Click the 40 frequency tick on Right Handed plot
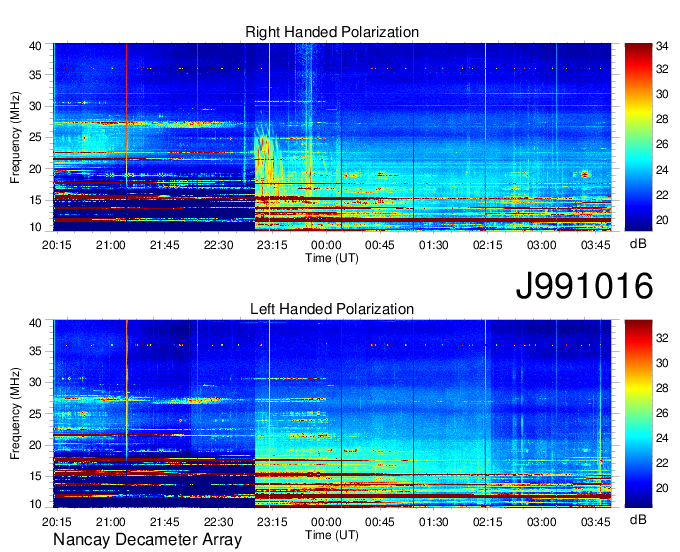This screenshot has height=552, width=680. (x=35, y=46)
